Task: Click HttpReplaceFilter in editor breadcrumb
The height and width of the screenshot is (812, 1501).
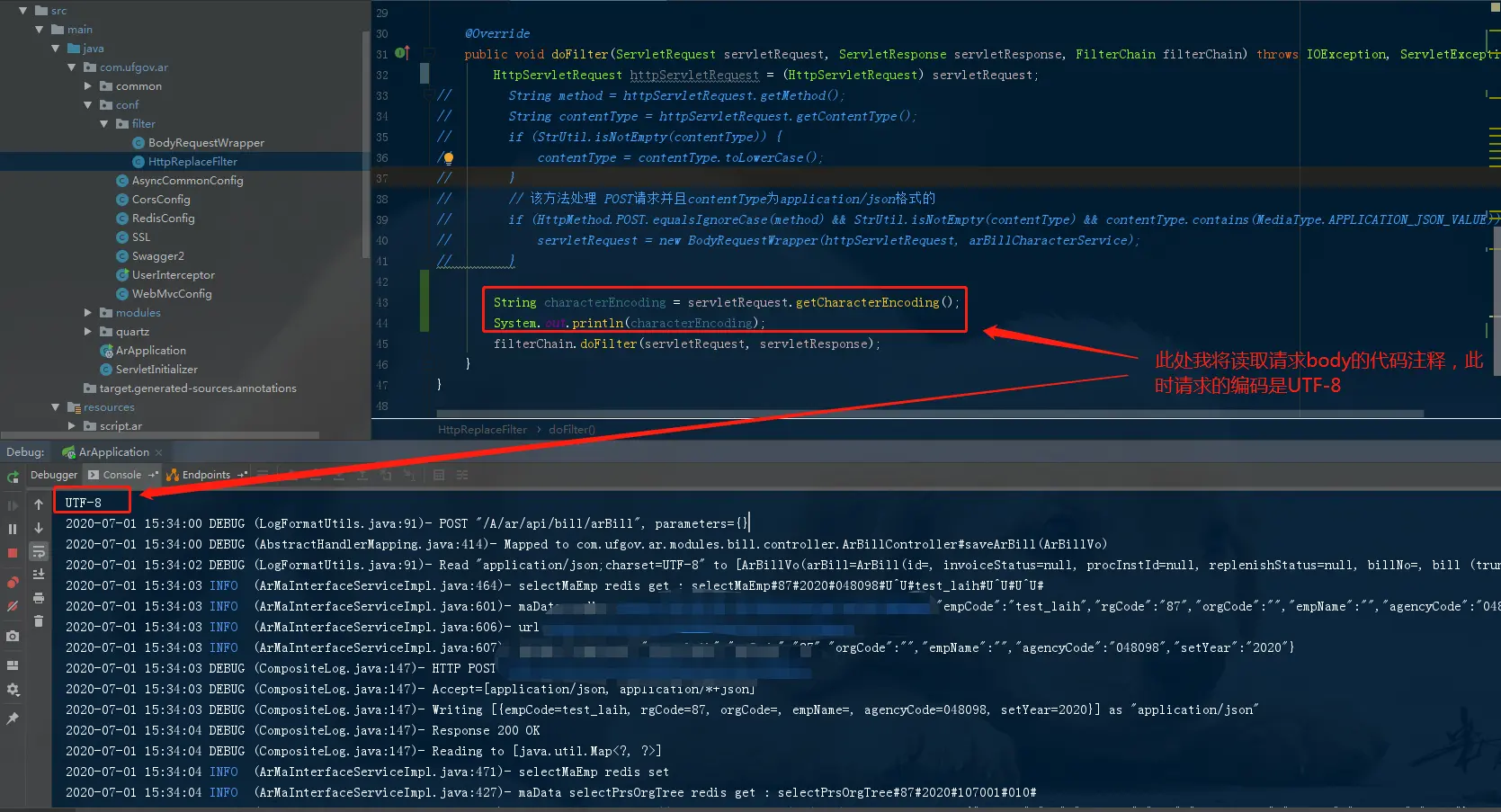Action: 482,430
